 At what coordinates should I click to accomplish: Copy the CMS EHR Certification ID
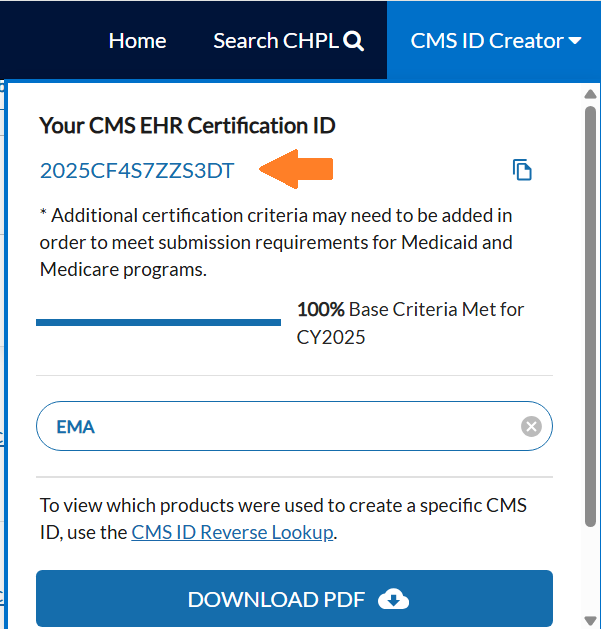coord(522,170)
